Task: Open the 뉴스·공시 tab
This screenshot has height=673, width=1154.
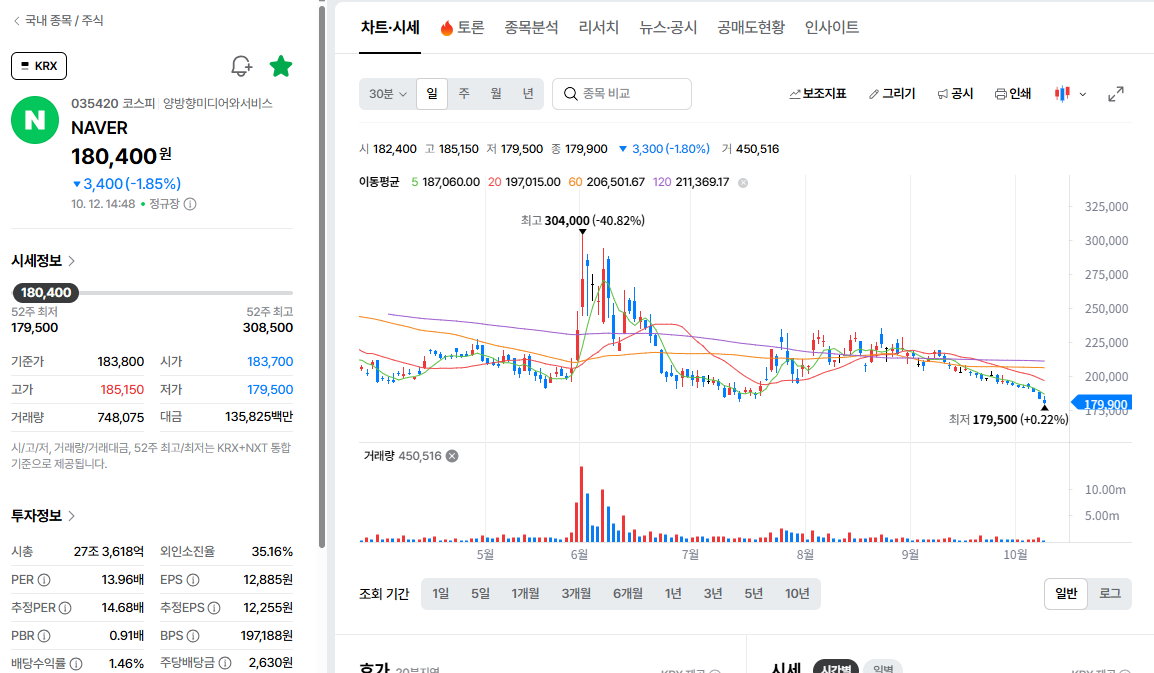Action: tap(668, 28)
